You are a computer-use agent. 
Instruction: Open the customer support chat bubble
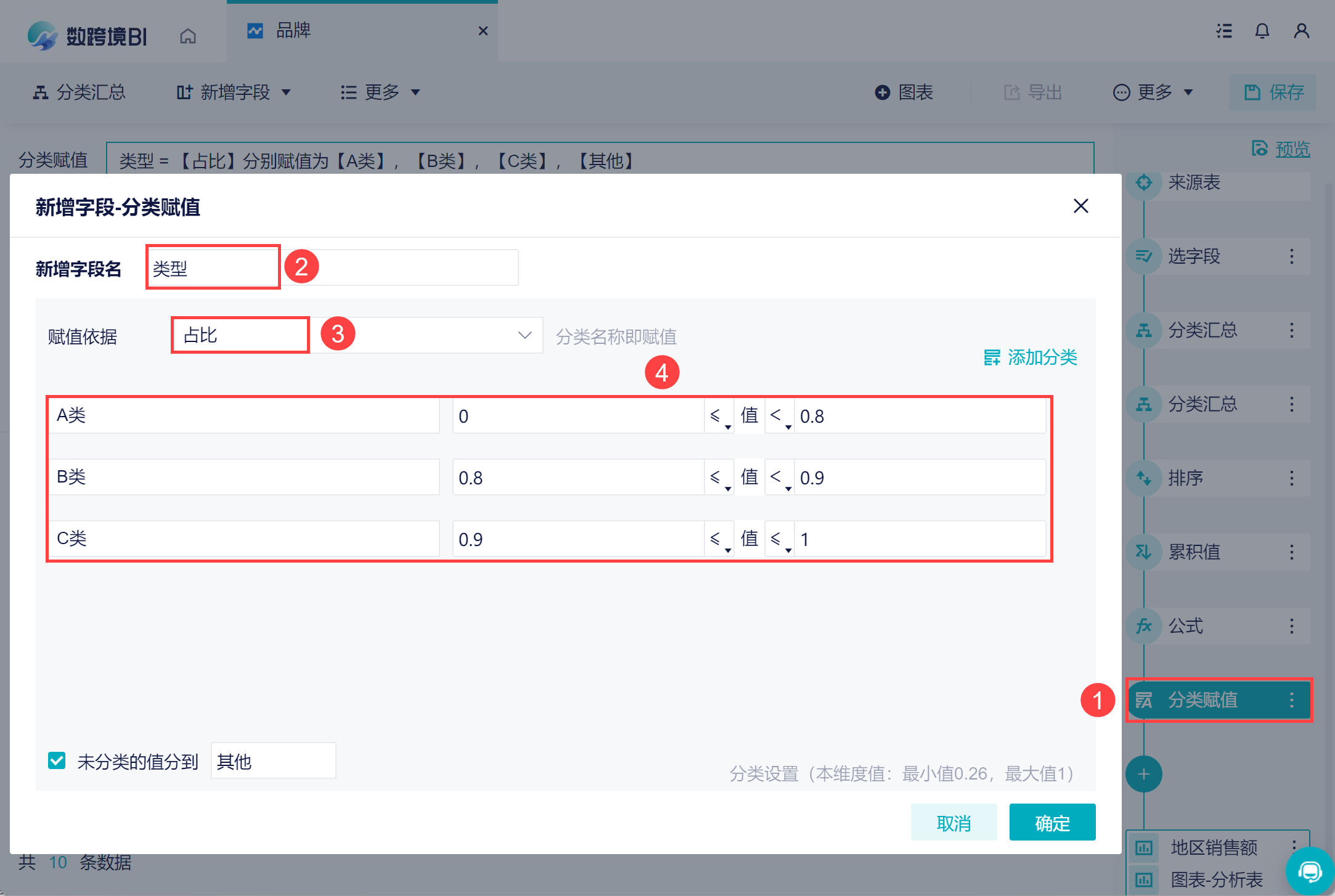tap(1310, 871)
